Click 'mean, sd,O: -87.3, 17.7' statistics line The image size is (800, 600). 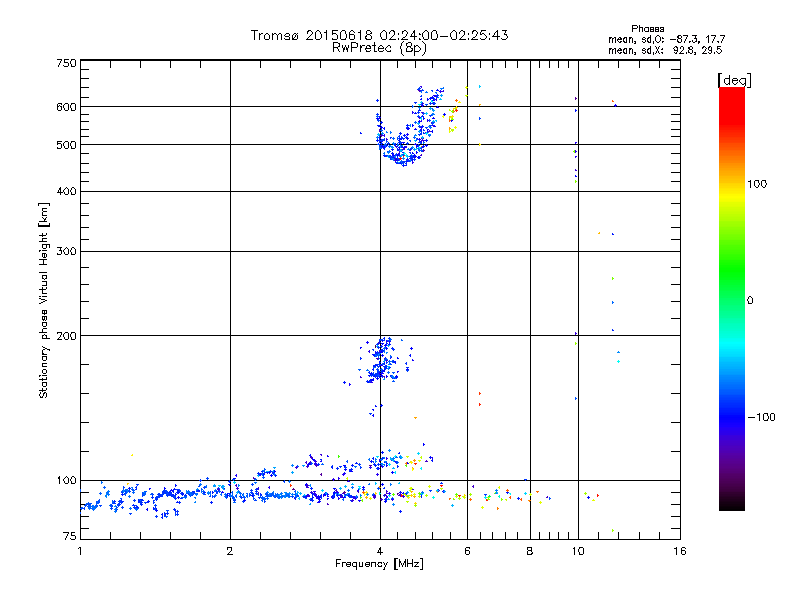point(666,39)
